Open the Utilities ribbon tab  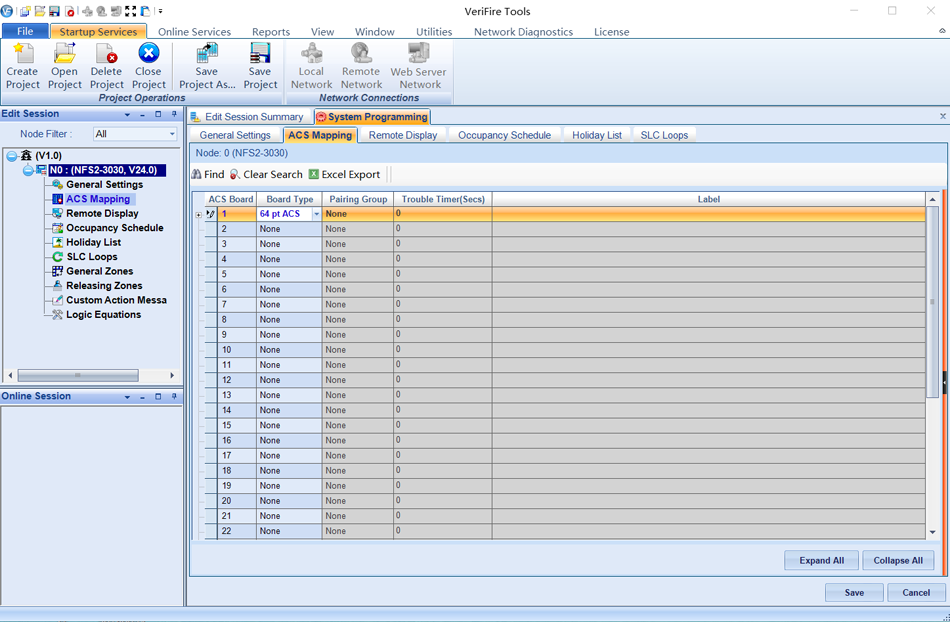434,32
